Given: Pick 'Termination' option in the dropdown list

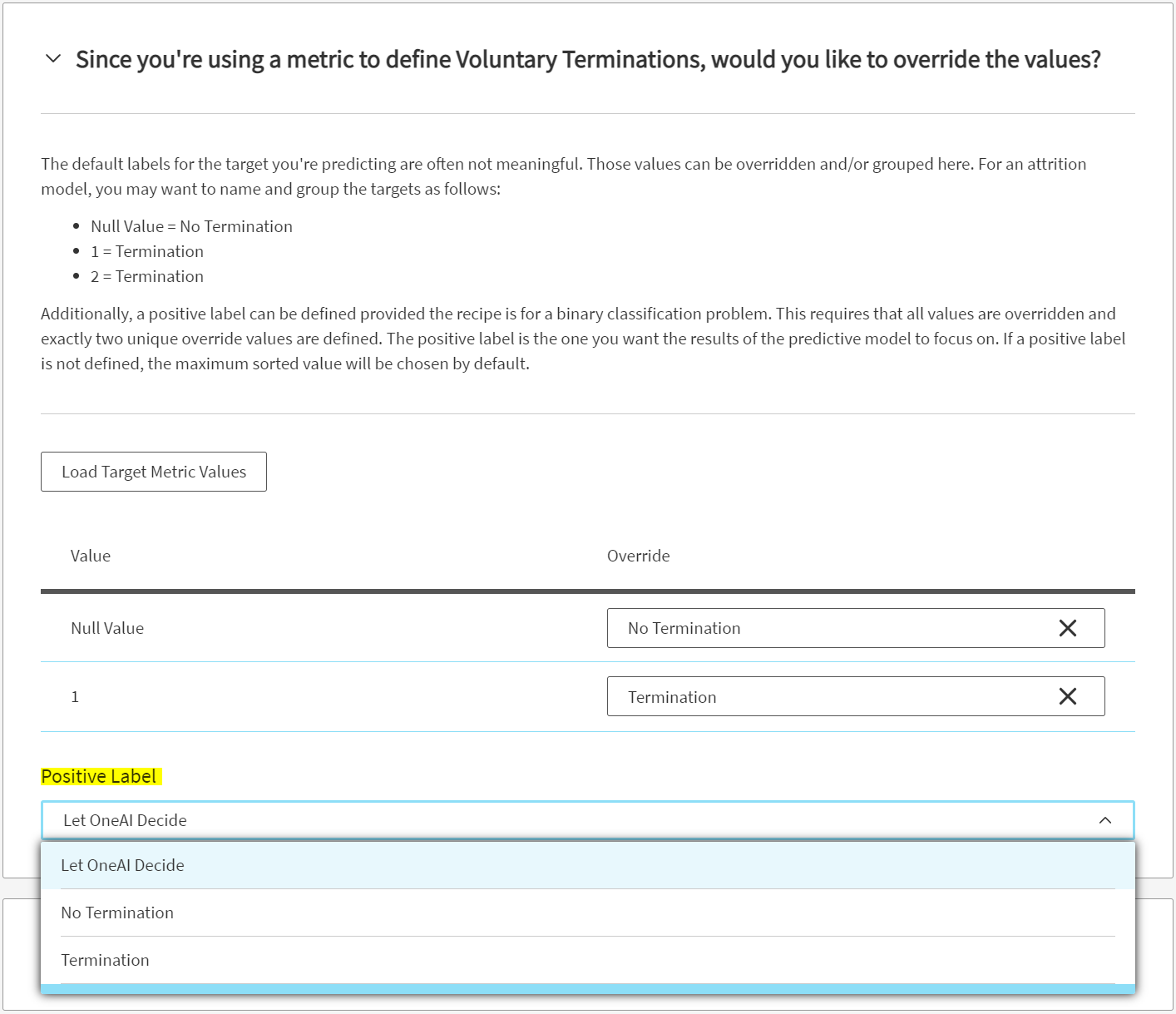Looking at the screenshot, I should (x=106, y=960).
